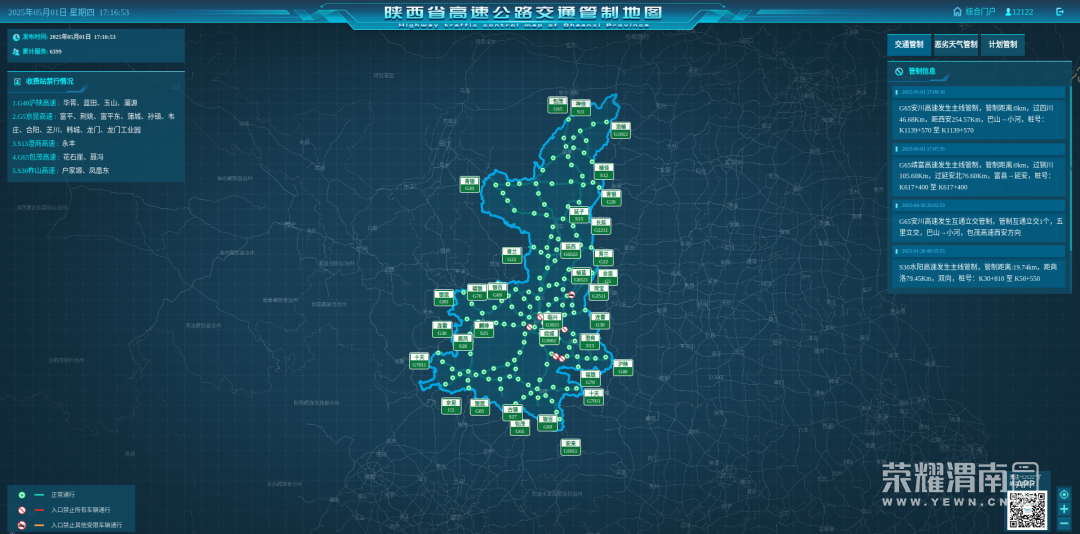Open the S30水阳高速 control notice entry
The height and width of the screenshot is (534, 1080).
(x=979, y=272)
